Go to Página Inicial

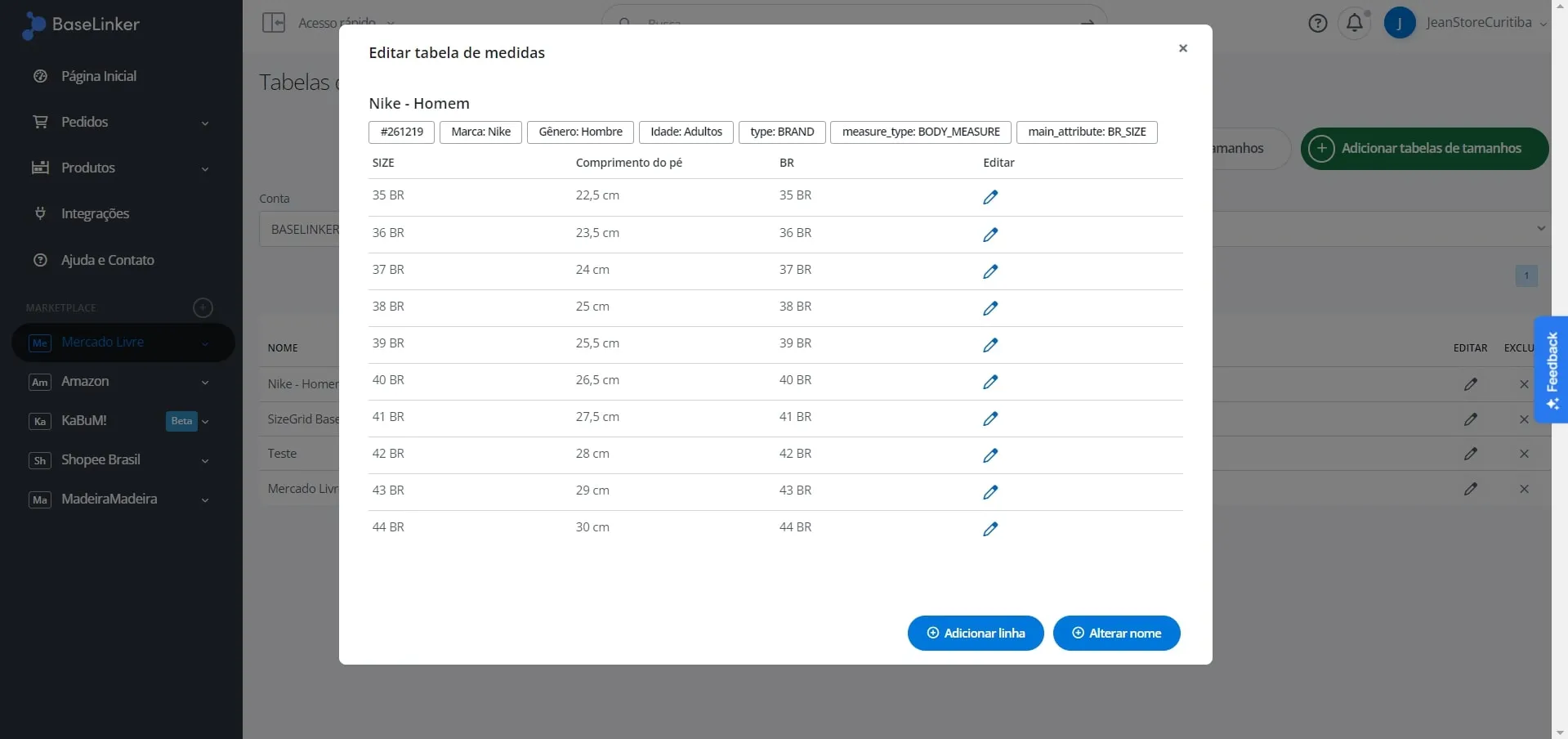[98, 76]
